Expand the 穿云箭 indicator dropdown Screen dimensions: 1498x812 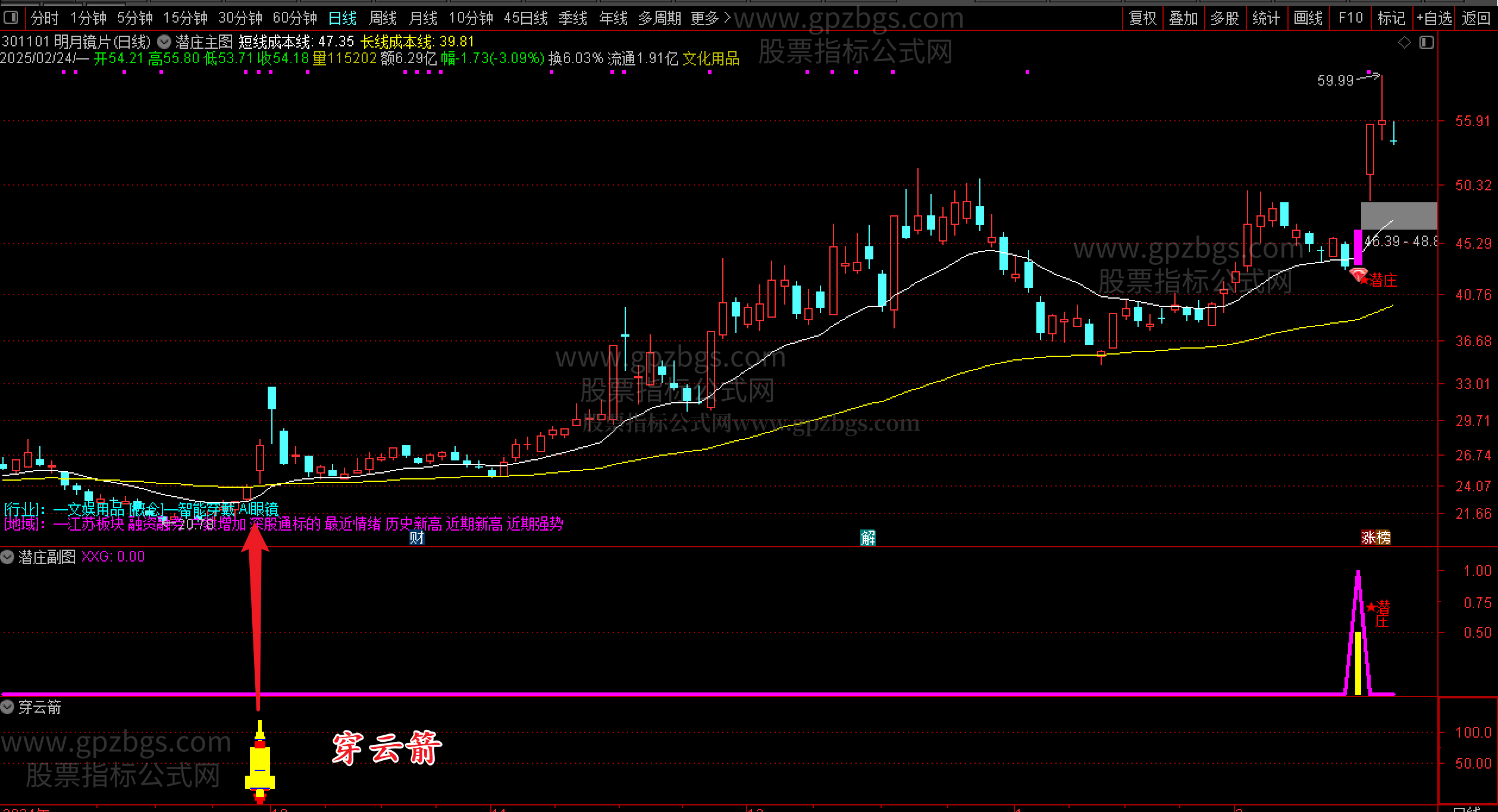pos(8,707)
